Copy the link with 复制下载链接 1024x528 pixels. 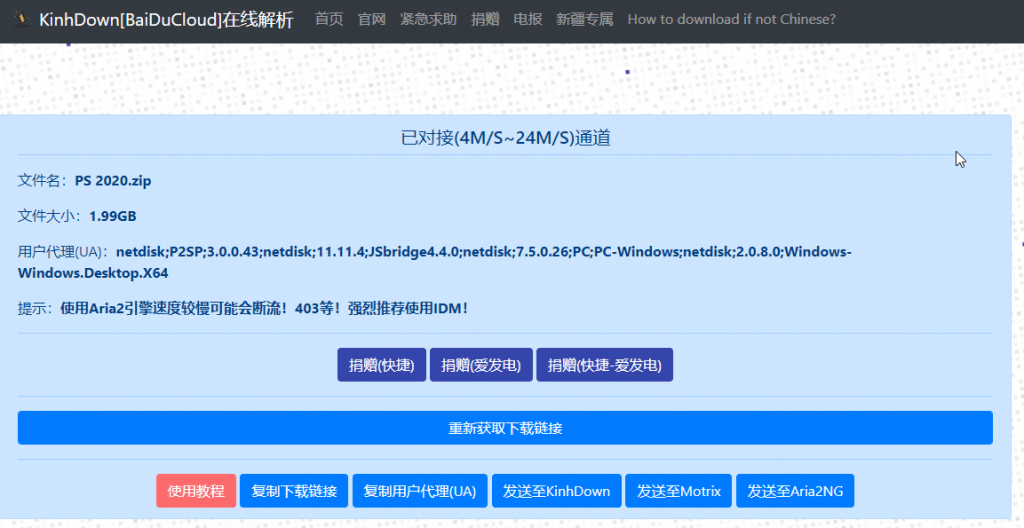tap(294, 491)
